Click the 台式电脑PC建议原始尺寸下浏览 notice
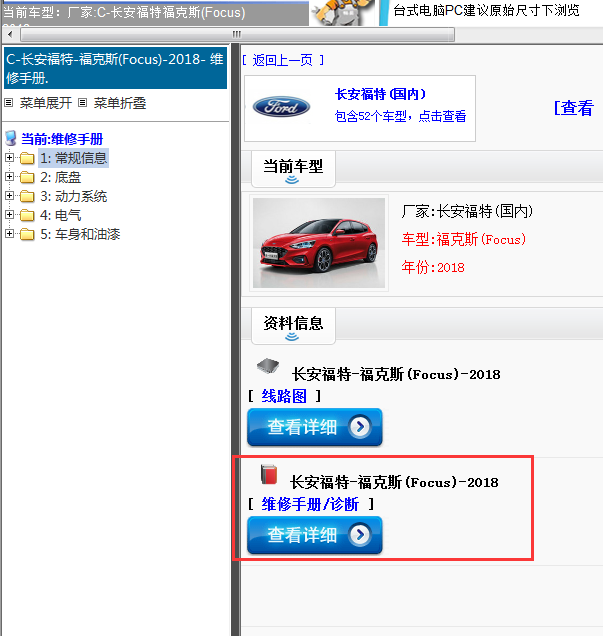The image size is (603, 636). click(x=486, y=10)
